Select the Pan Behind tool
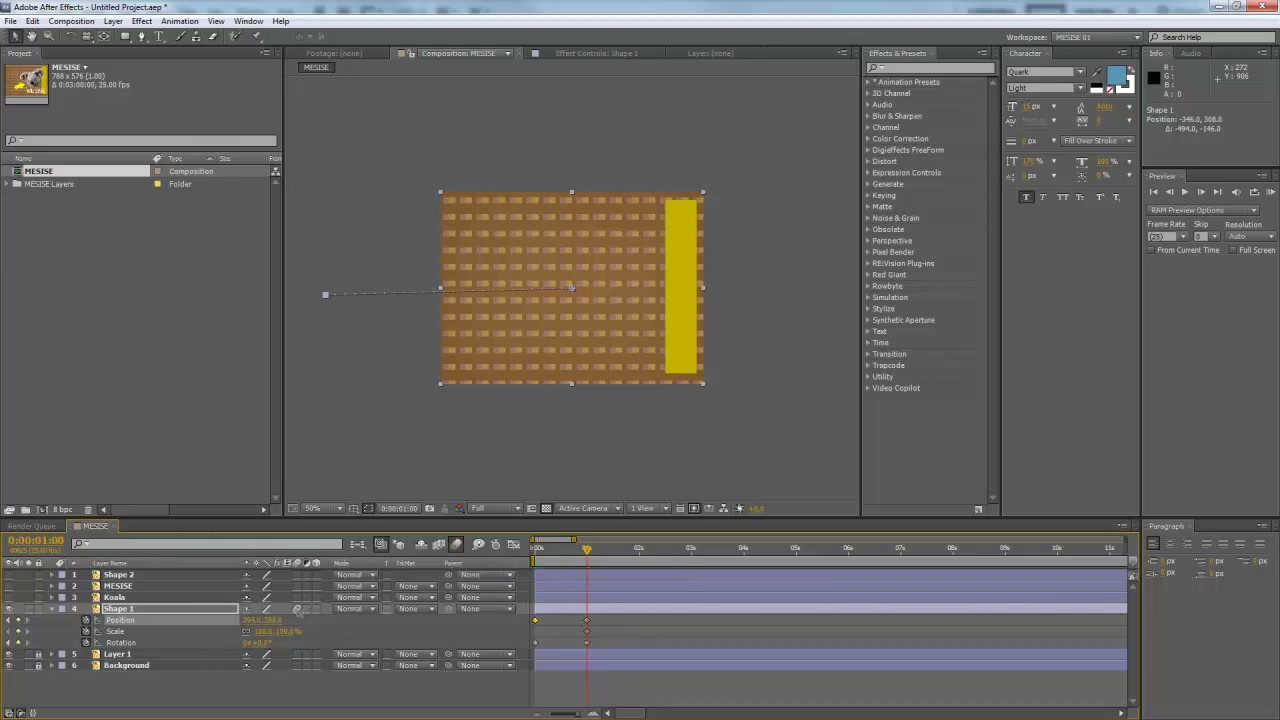 click(104, 36)
